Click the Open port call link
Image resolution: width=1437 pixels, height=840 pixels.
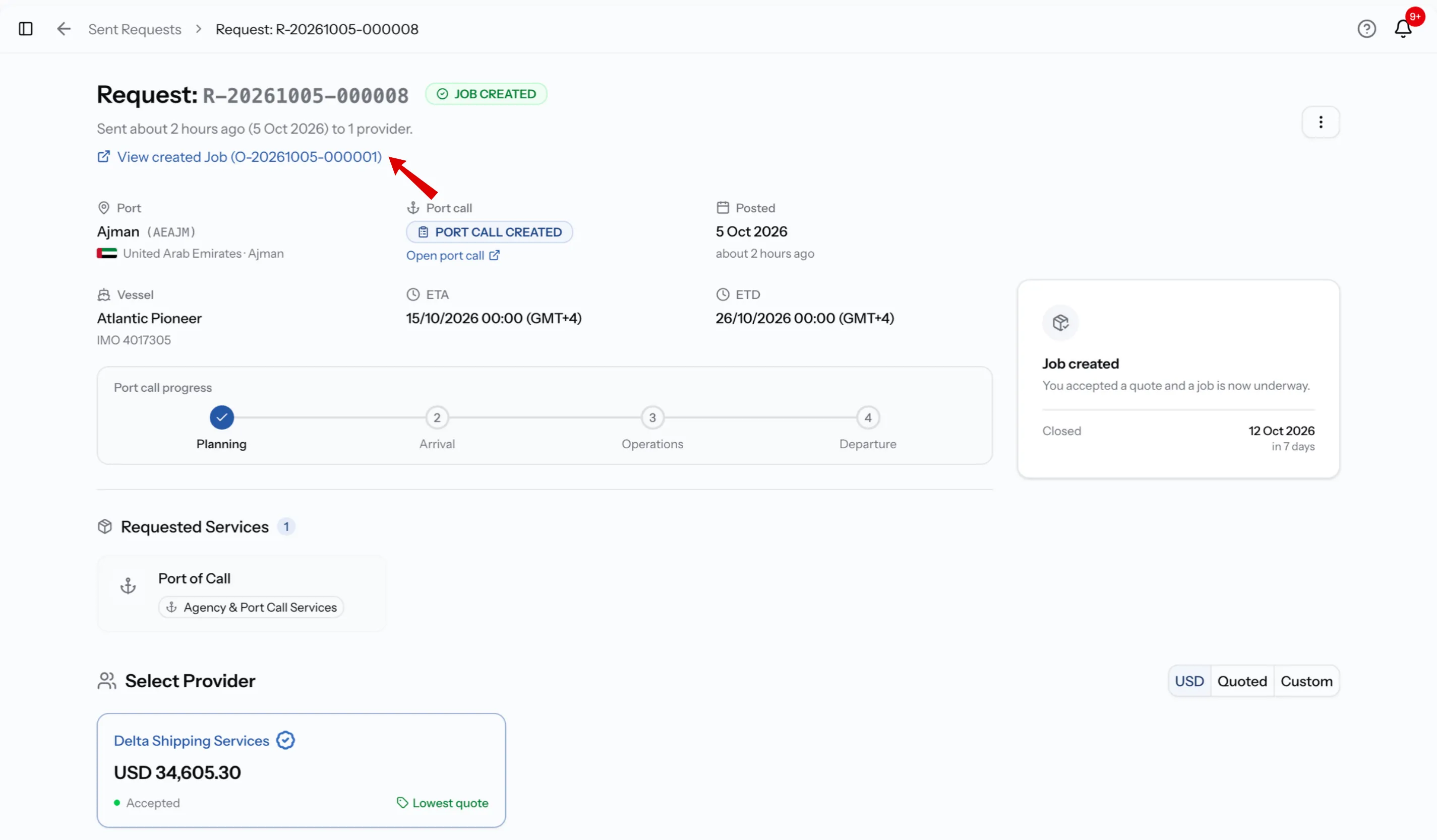click(453, 256)
